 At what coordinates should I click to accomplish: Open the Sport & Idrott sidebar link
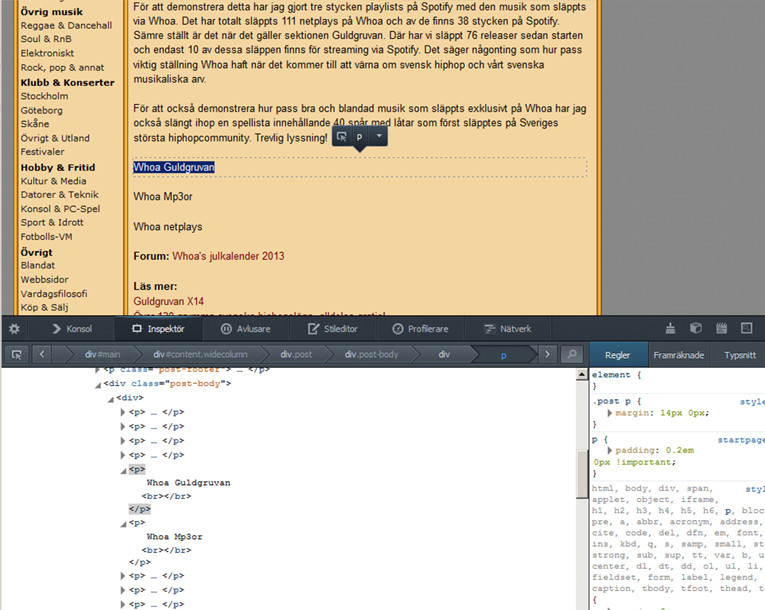point(52,223)
